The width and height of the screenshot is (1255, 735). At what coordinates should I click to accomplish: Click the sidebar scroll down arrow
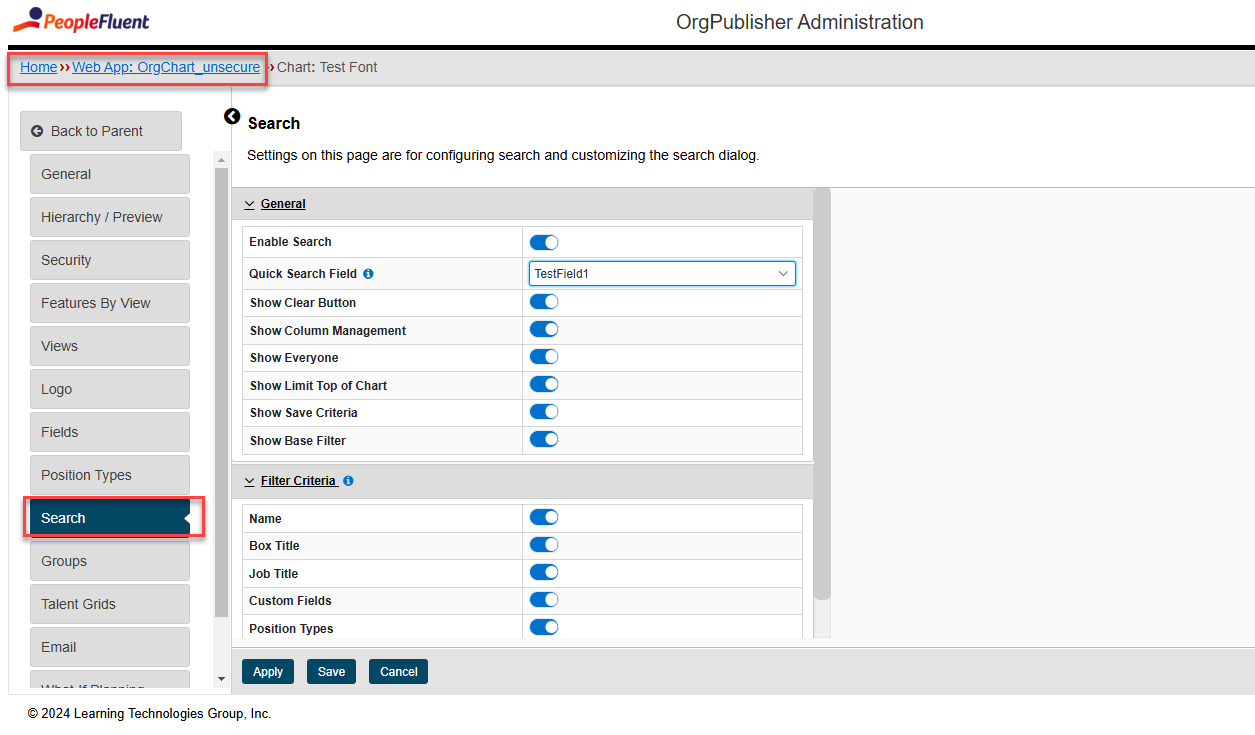(x=221, y=679)
